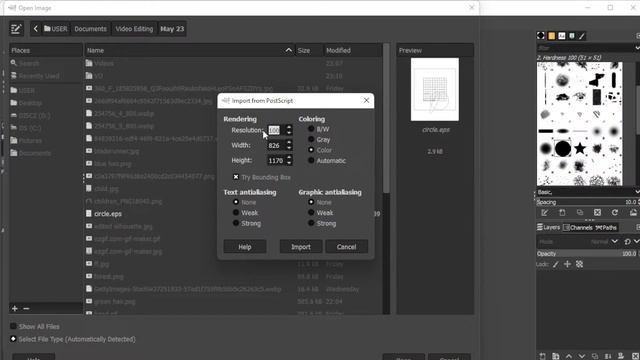This screenshot has height=360, width=640.
Task: Switch to the Paths tab
Action: [x=606, y=227]
